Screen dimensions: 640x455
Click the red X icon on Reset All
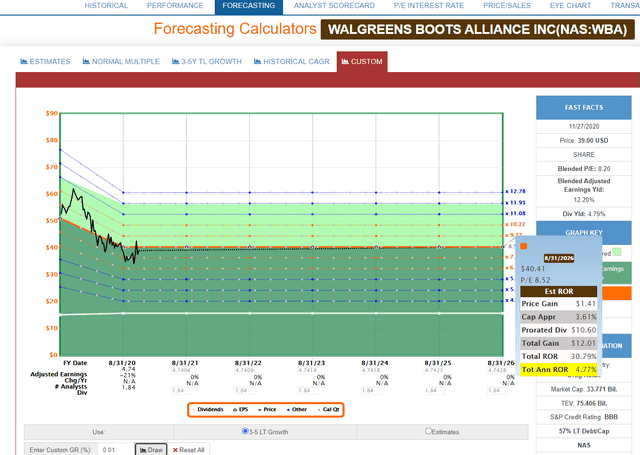175,450
